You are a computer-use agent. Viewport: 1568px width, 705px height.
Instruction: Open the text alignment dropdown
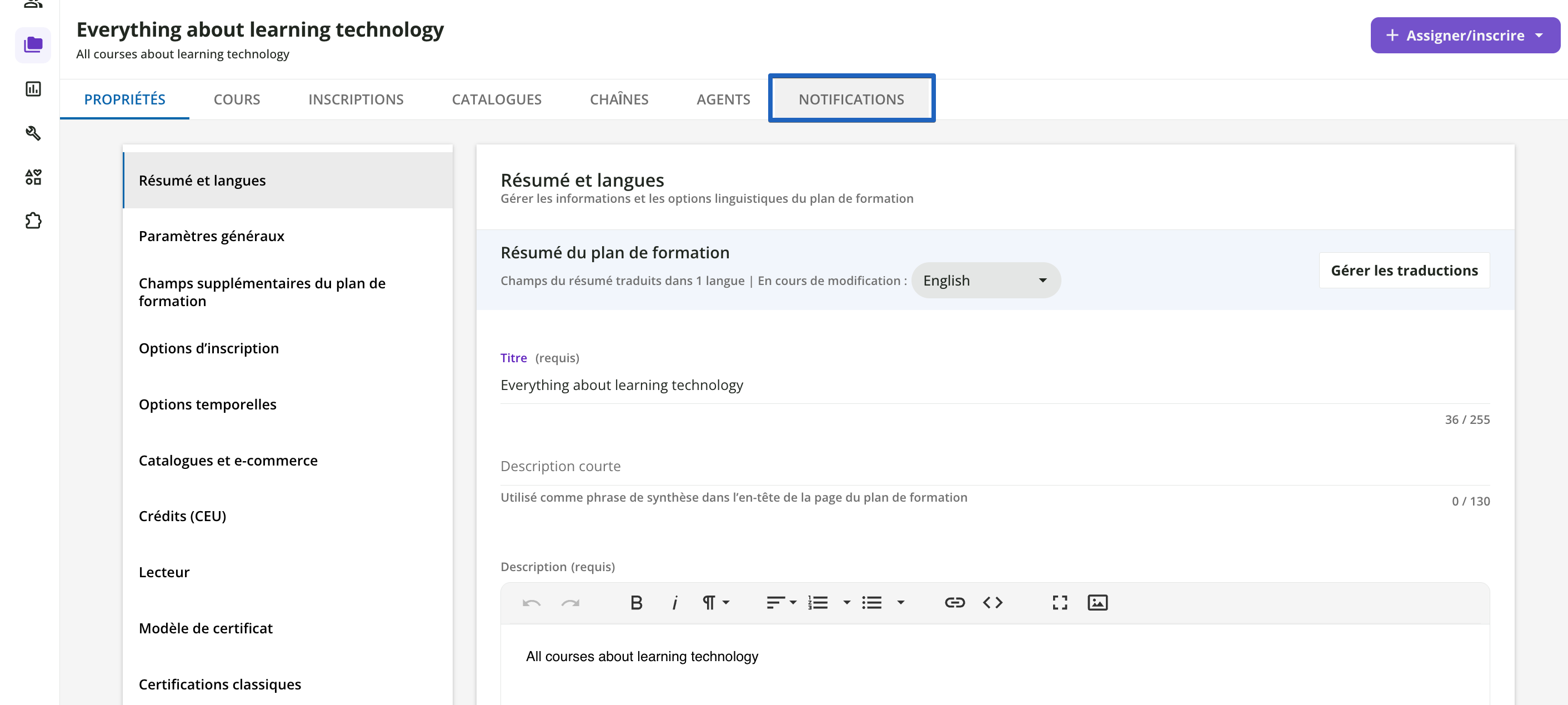tap(781, 603)
